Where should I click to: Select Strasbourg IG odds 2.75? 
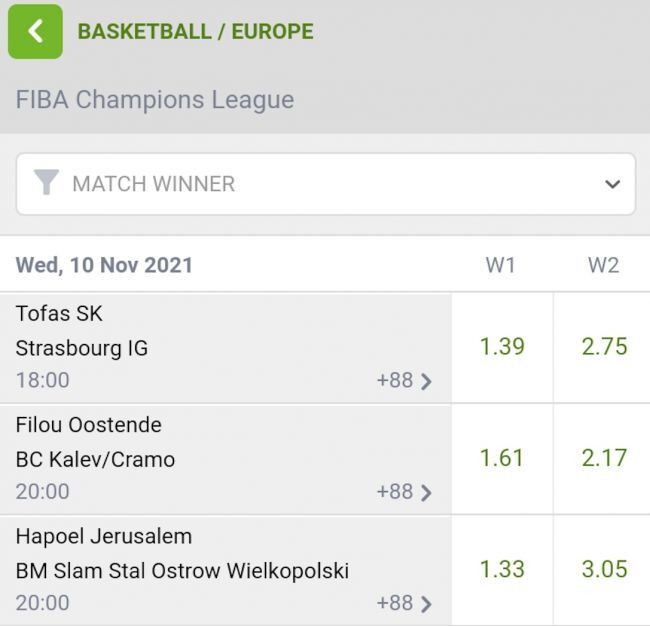(x=604, y=347)
